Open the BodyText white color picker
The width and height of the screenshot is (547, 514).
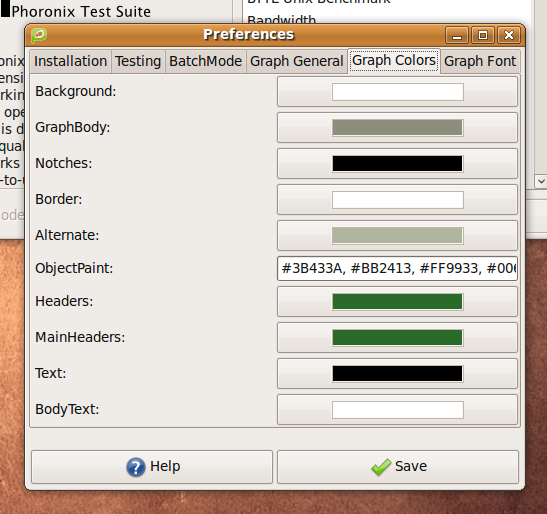[x=397, y=410]
